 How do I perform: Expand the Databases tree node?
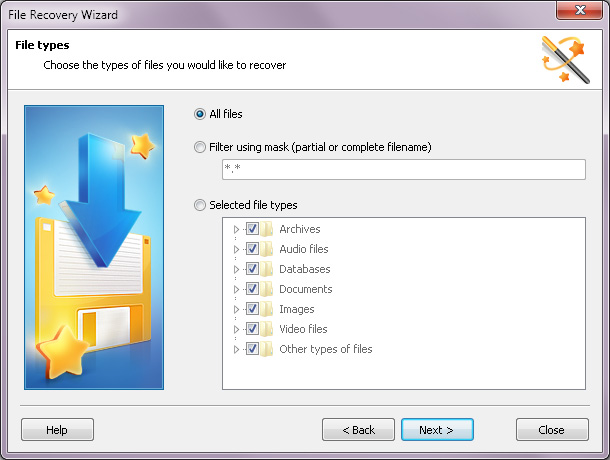[x=236, y=269]
